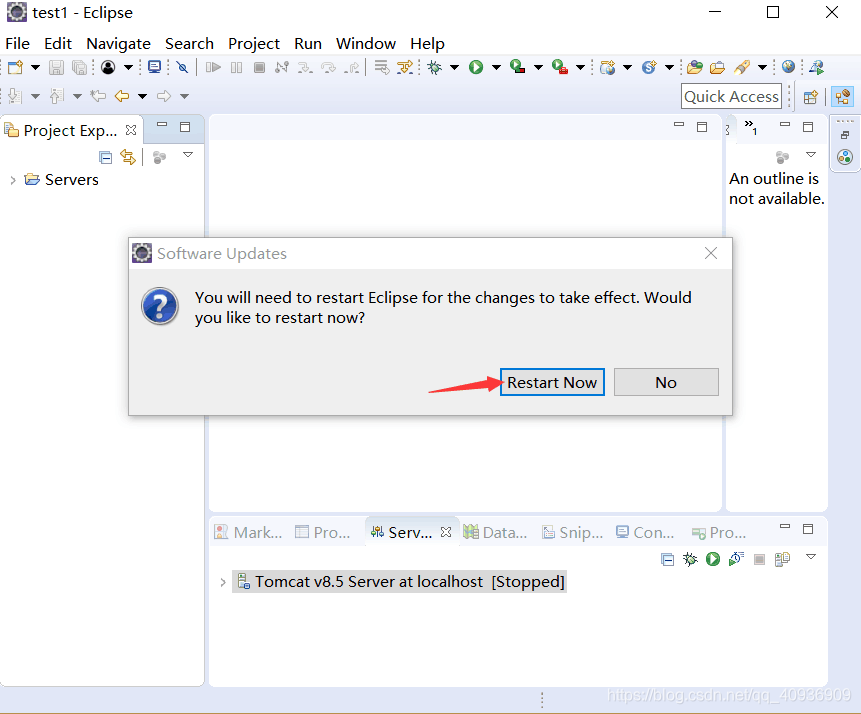Click the green Run icon in main toolbar

coord(476,68)
